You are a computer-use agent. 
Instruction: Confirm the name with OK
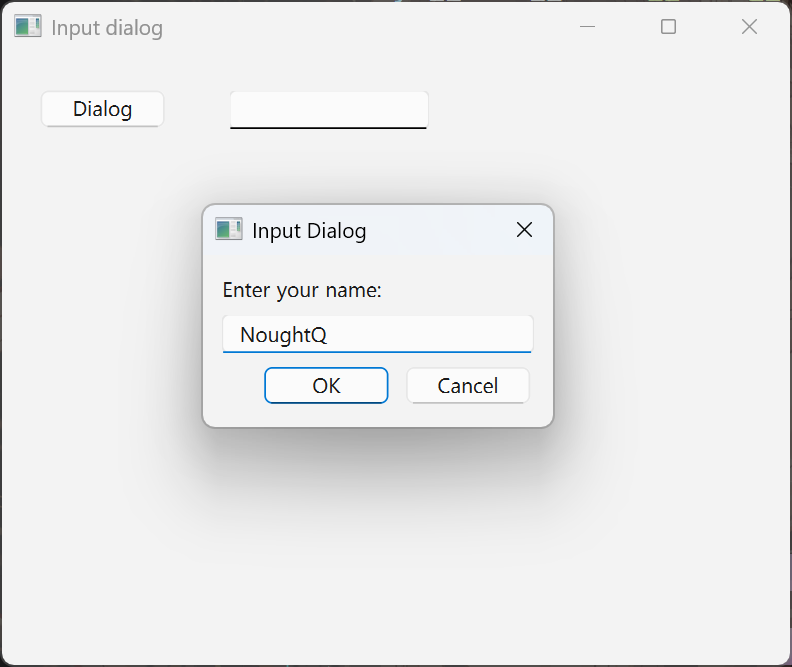326,385
